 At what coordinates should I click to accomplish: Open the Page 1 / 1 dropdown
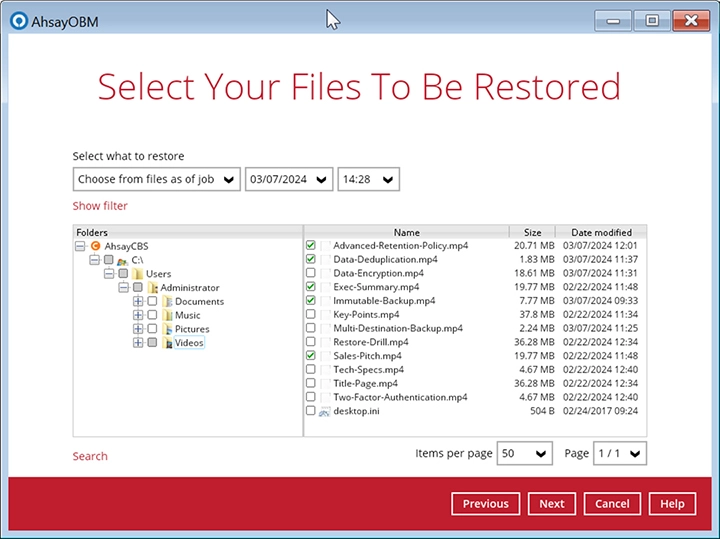click(x=620, y=454)
